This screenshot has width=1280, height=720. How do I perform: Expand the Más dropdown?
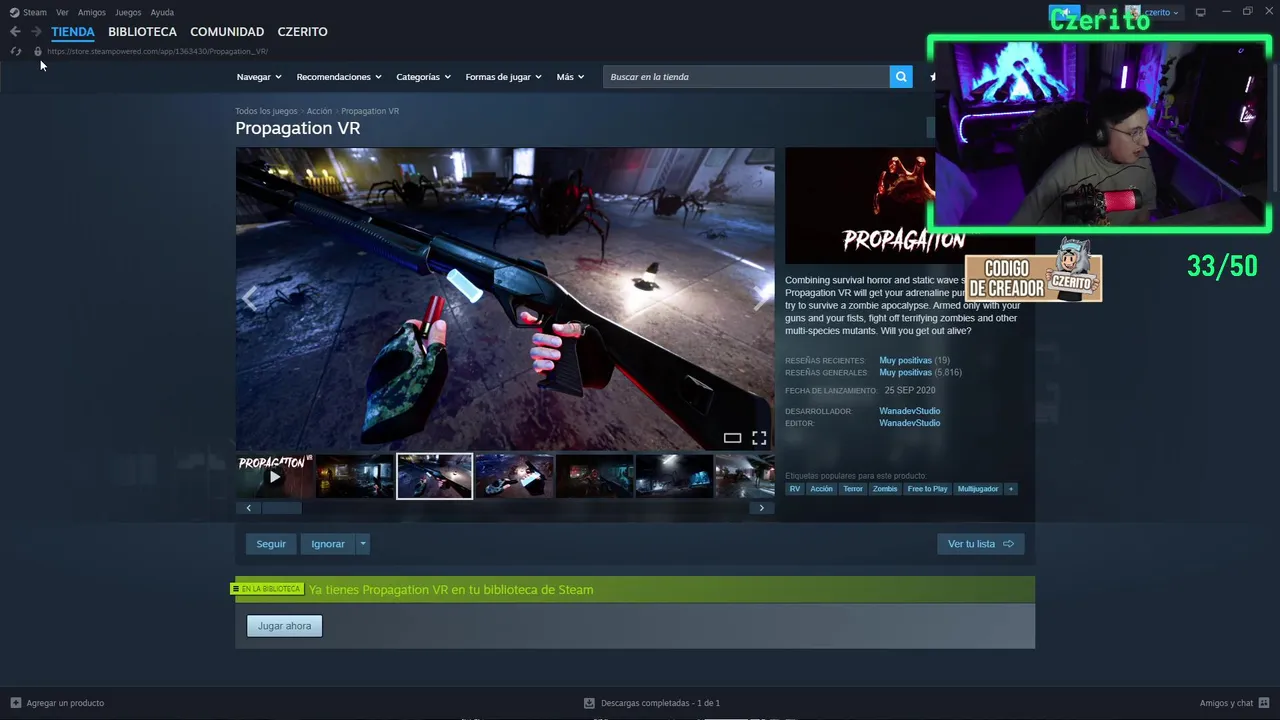(x=570, y=77)
